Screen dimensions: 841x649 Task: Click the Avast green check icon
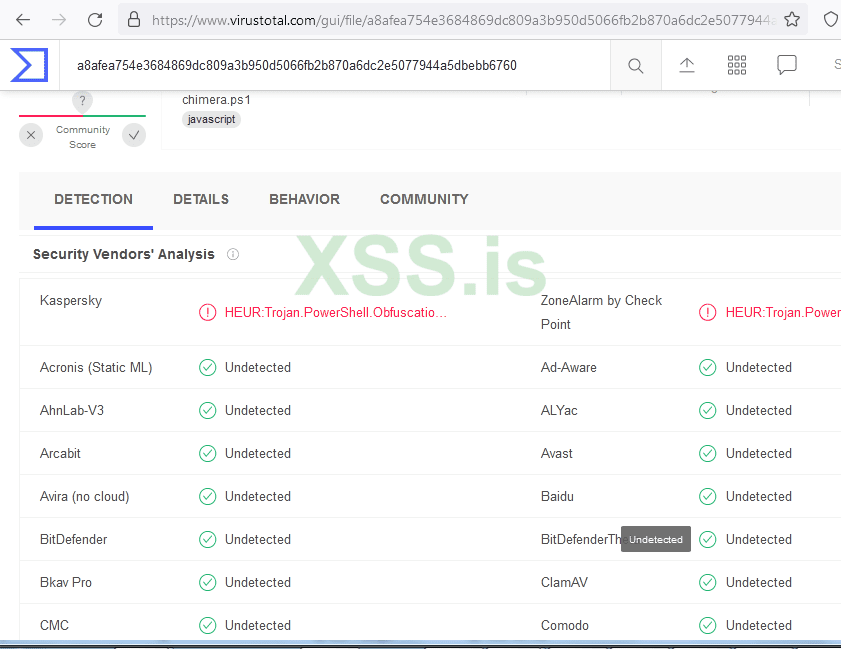pyautogui.click(x=707, y=453)
